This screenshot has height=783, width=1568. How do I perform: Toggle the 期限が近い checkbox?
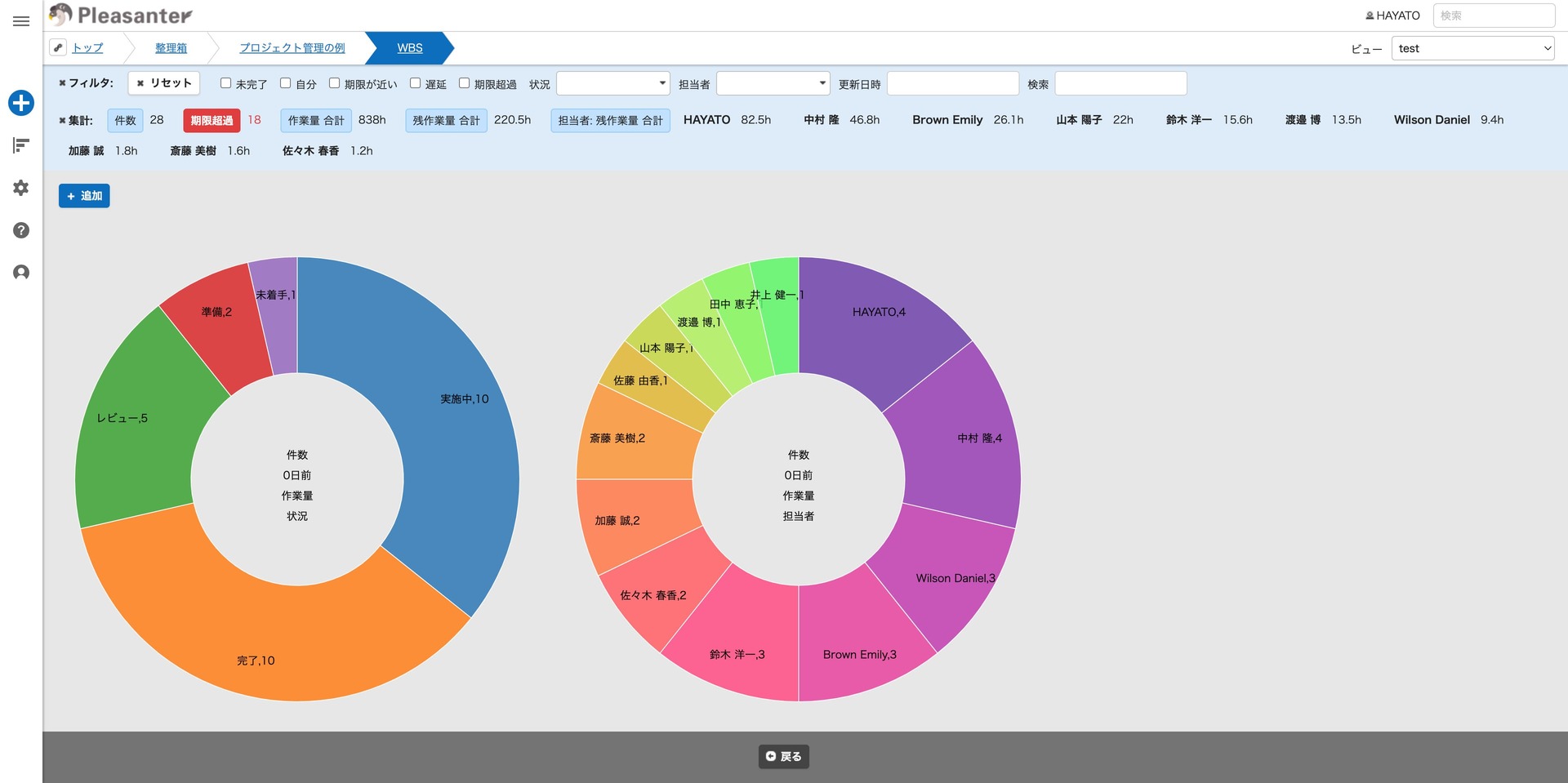(334, 83)
